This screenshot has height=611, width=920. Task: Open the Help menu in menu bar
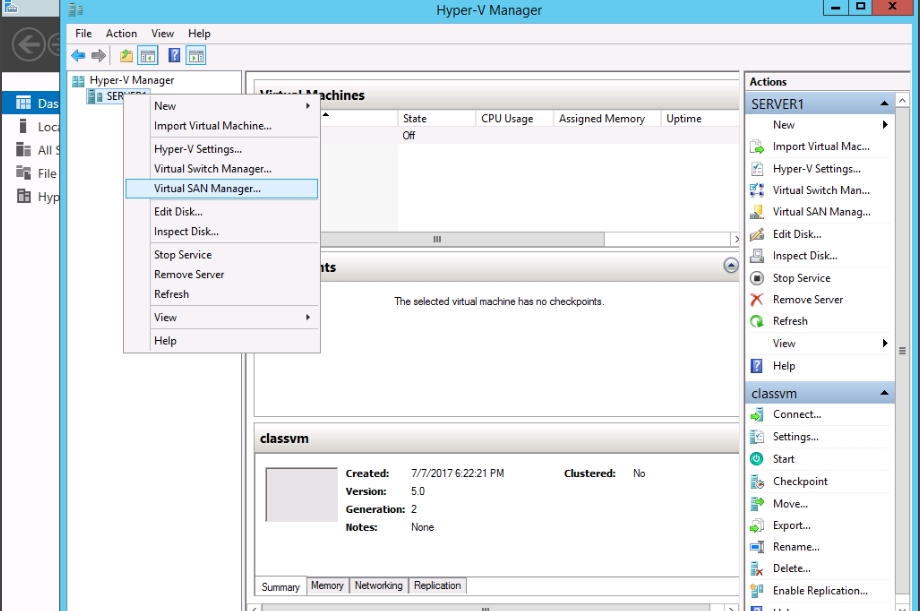199,33
